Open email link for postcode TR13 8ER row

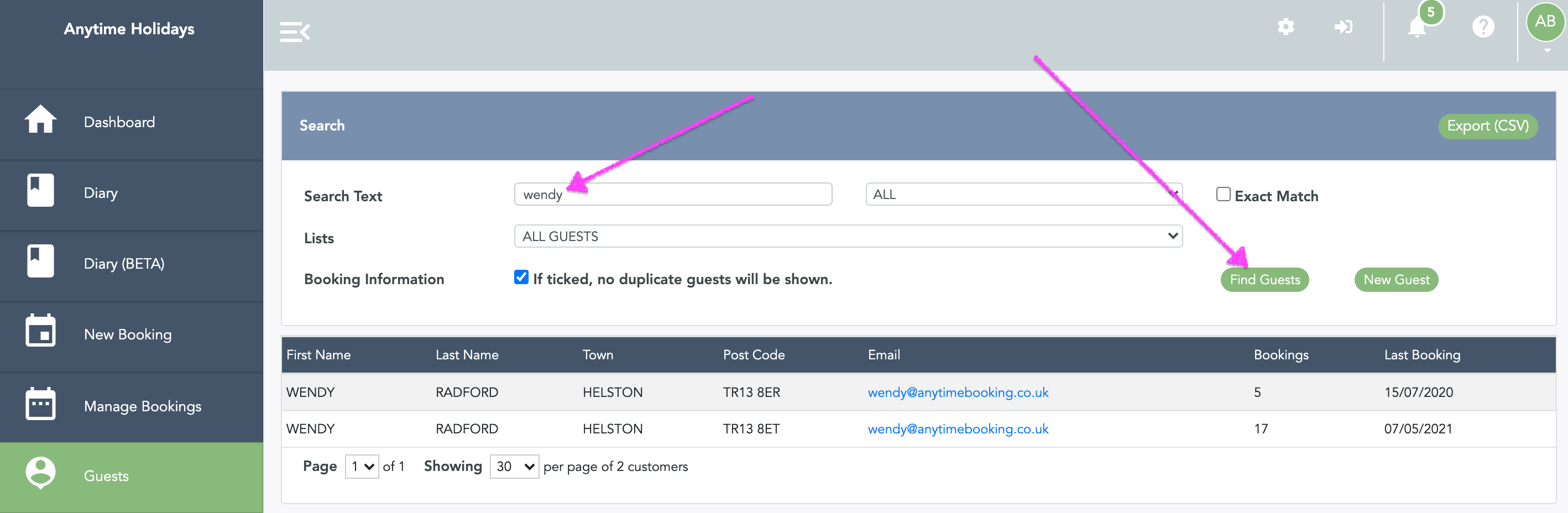coord(958,392)
